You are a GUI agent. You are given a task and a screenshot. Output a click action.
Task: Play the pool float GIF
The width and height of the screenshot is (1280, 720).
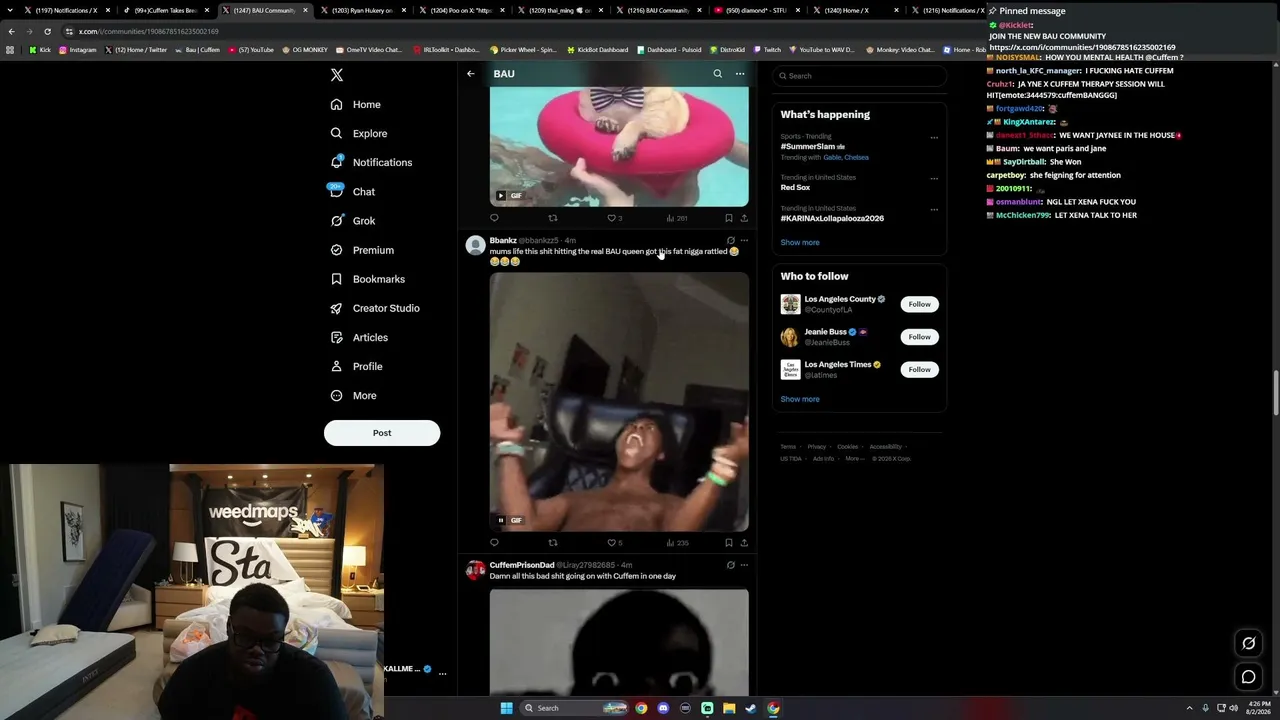click(501, 195)
